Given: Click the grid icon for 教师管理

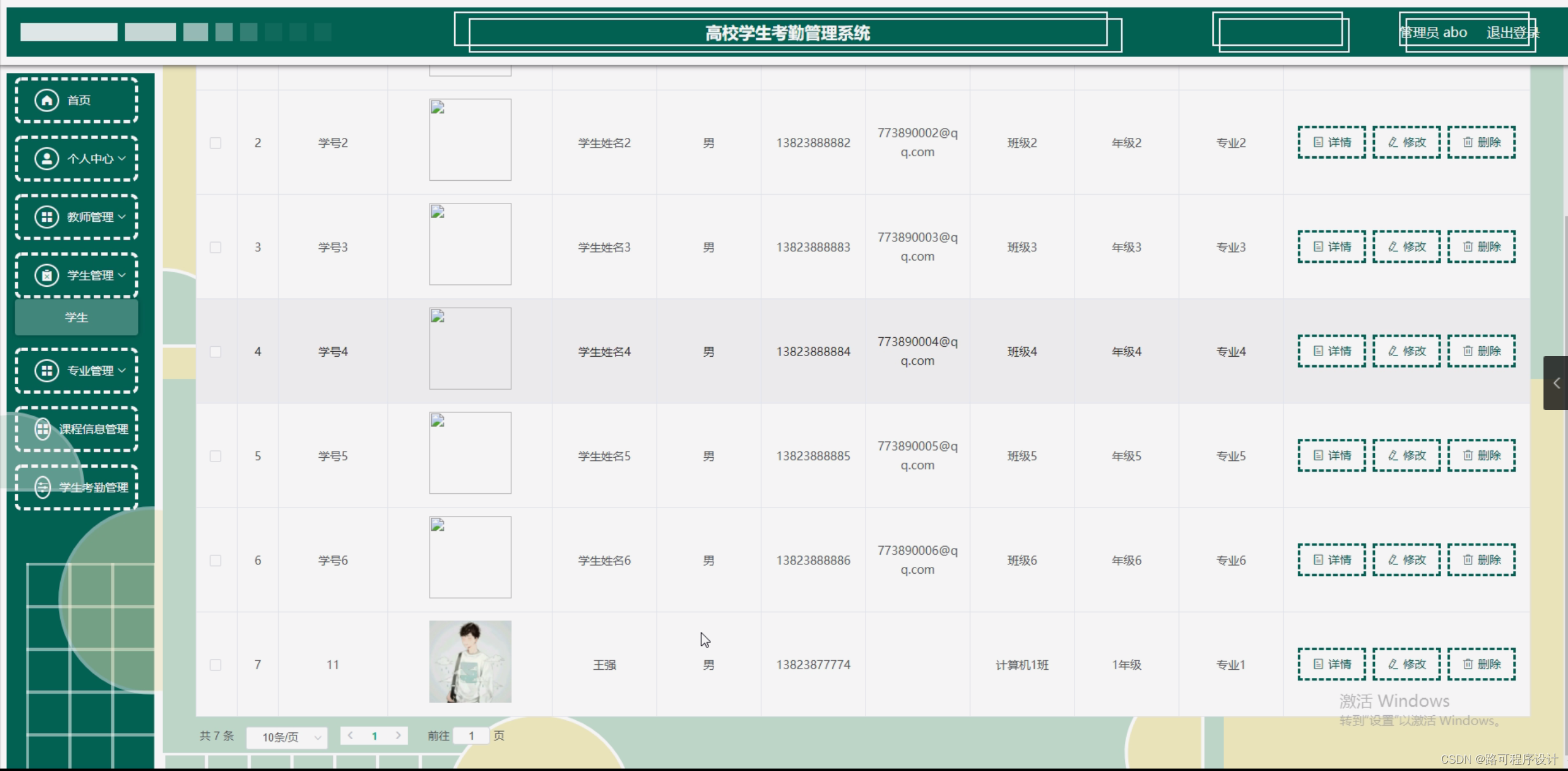Looking at the screenshot, I should point(47,217).
